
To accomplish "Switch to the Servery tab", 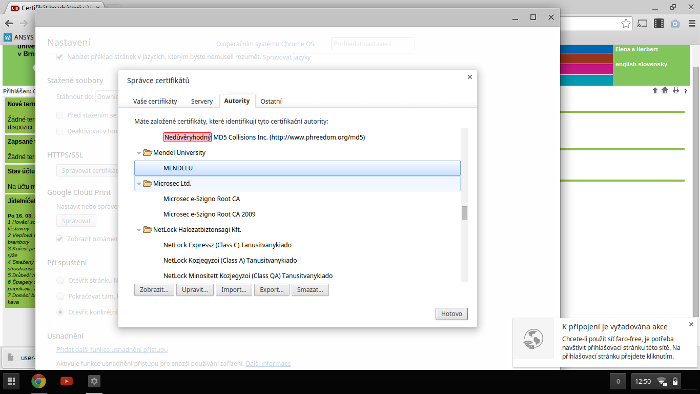I will [202, 101].
